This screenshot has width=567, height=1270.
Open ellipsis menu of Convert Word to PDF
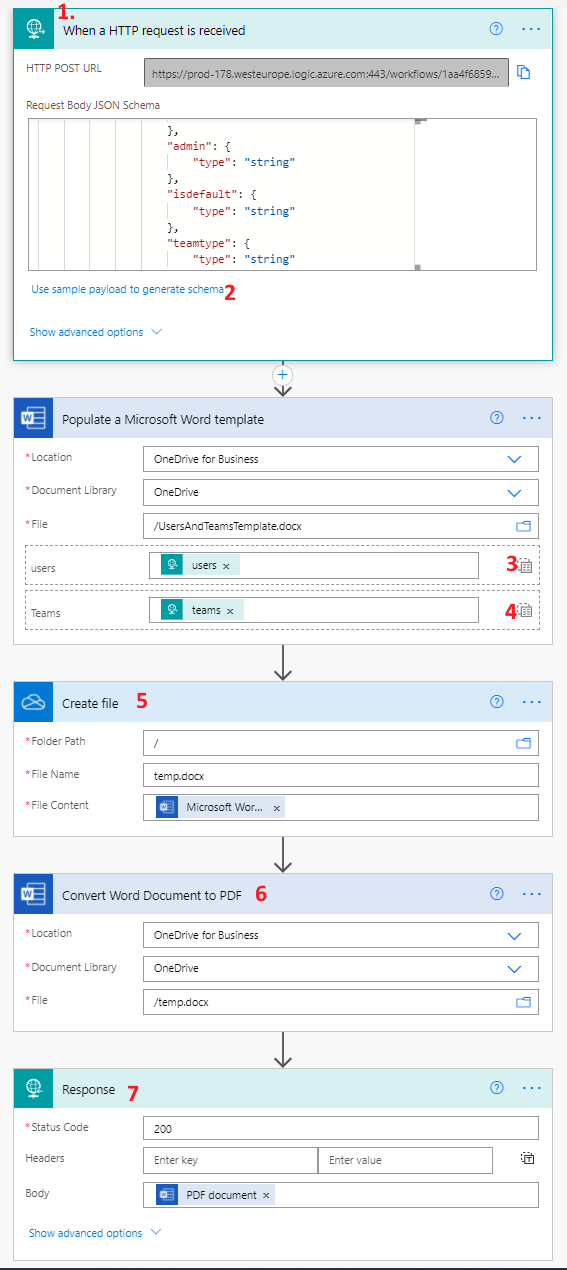coord(531,894)
